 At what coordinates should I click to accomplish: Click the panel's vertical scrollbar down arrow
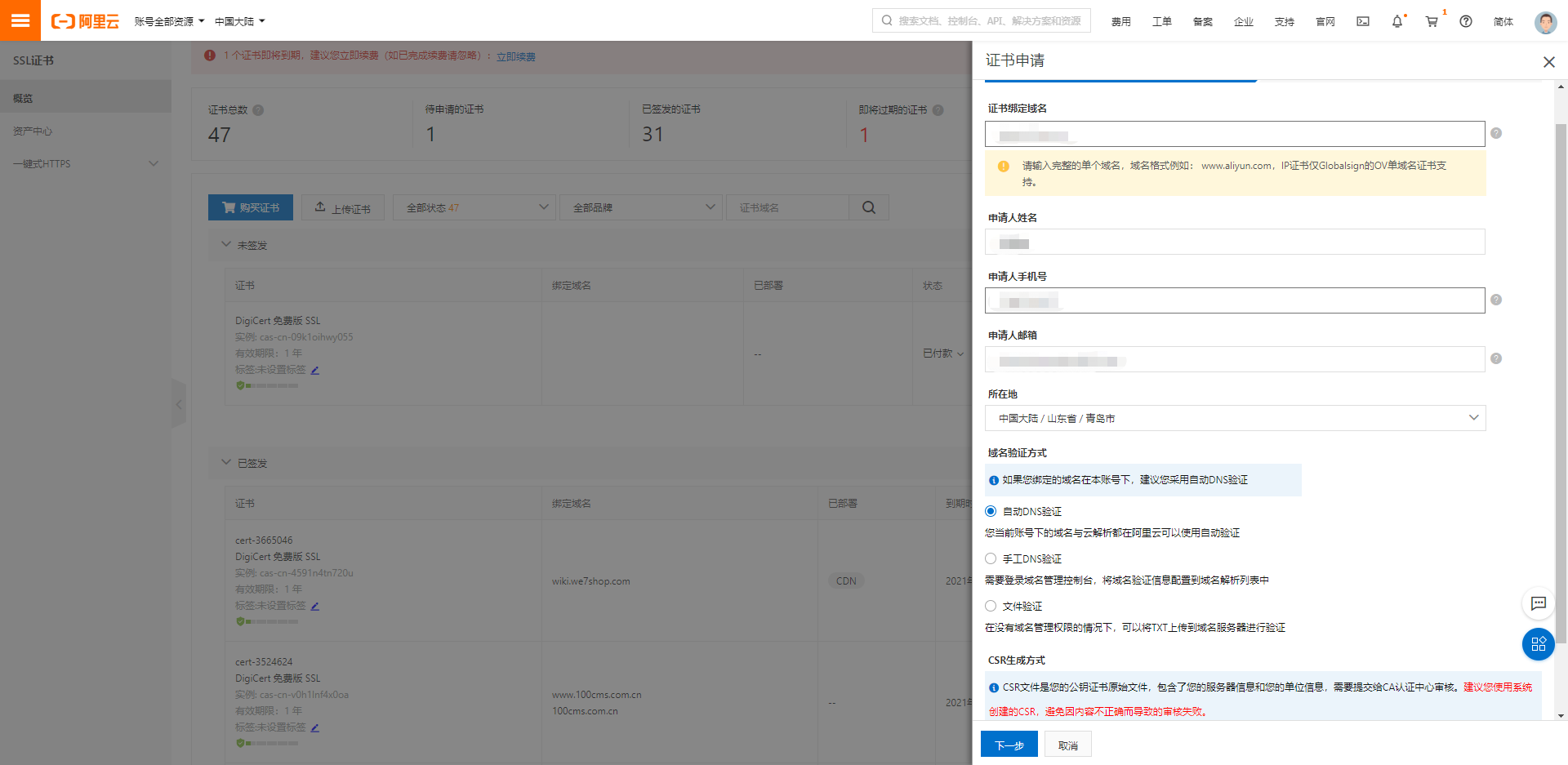[1561, 715]
